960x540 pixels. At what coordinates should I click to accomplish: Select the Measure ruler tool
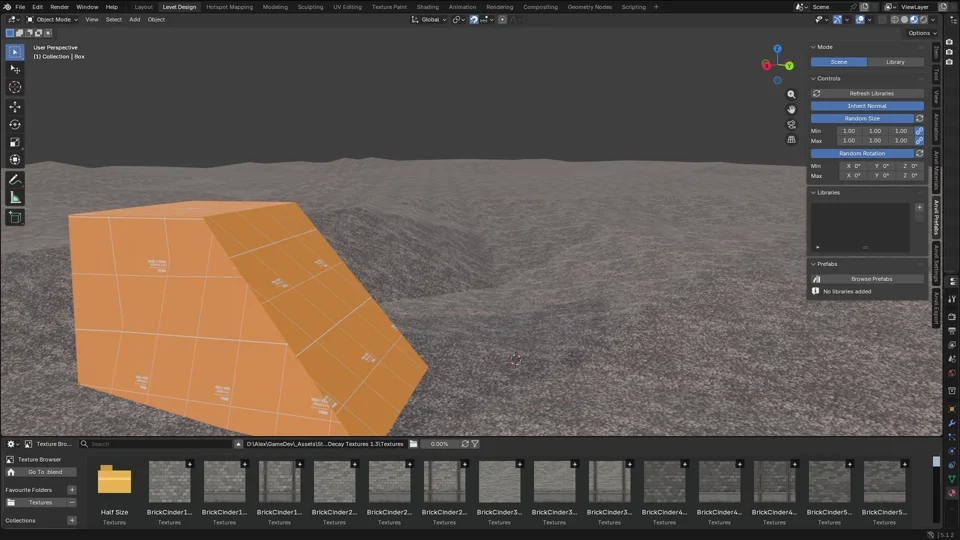(x=15, y=198)
